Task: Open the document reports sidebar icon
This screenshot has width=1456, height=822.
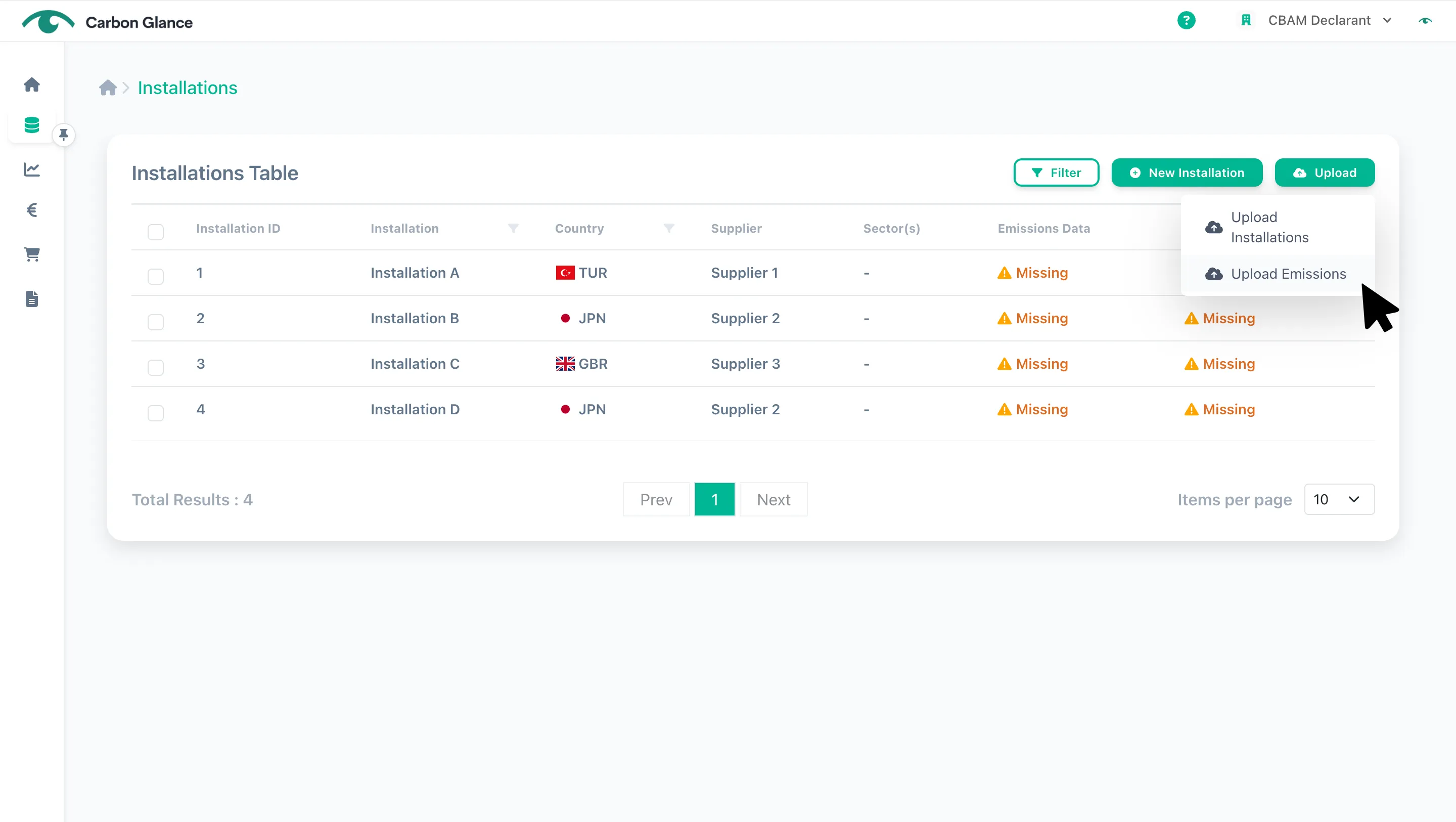Action: click(32, 299)
